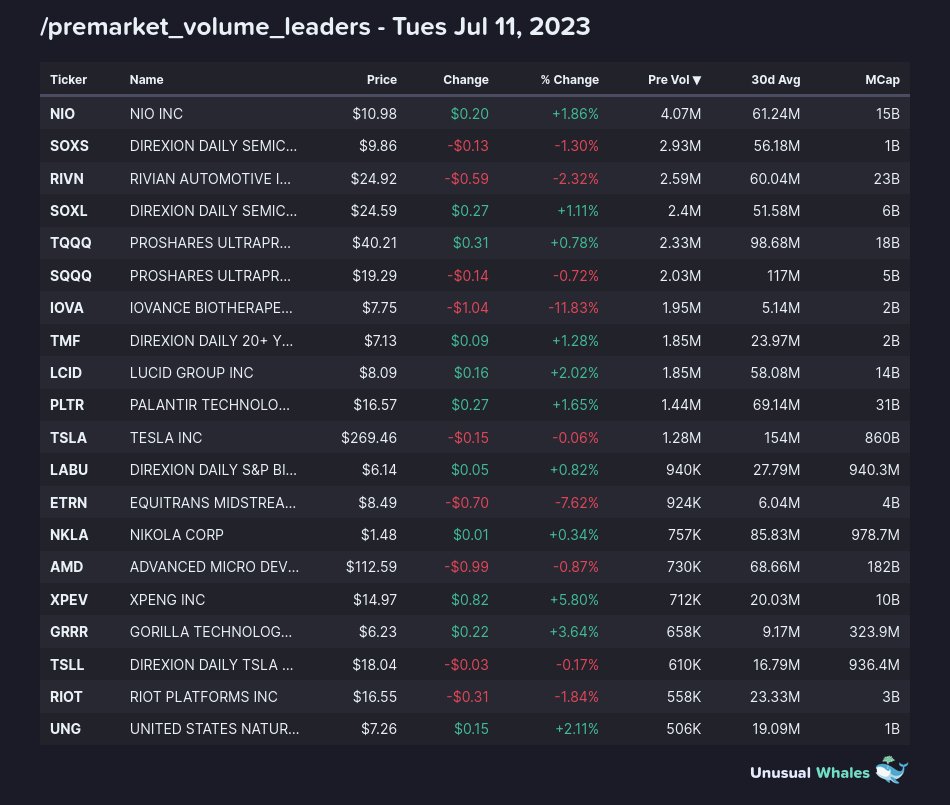
Task: Click the +5.80% change for XPEV
Action: [x=574, y=600]
